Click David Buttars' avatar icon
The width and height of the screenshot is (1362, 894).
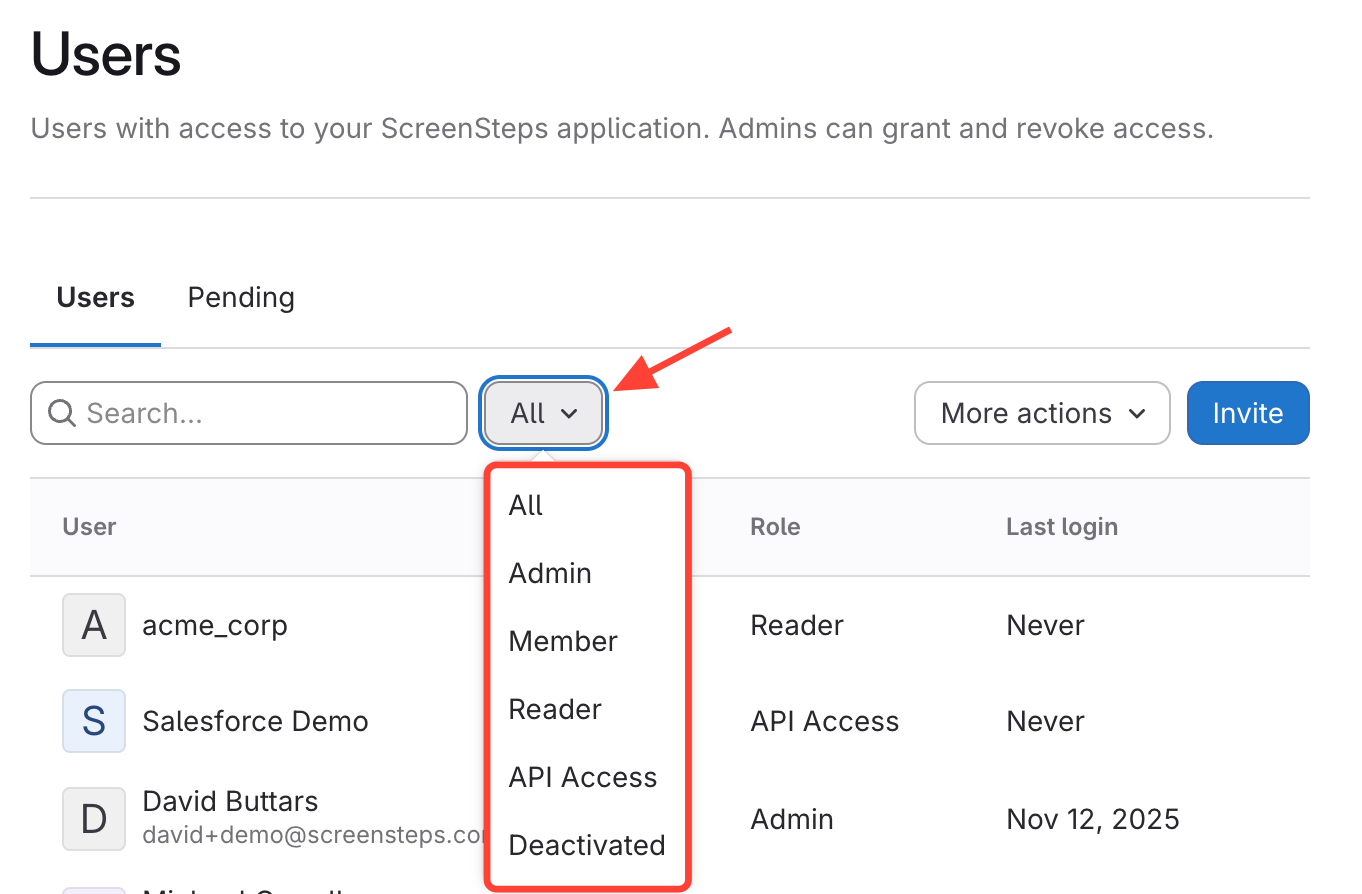coord(94,819)
